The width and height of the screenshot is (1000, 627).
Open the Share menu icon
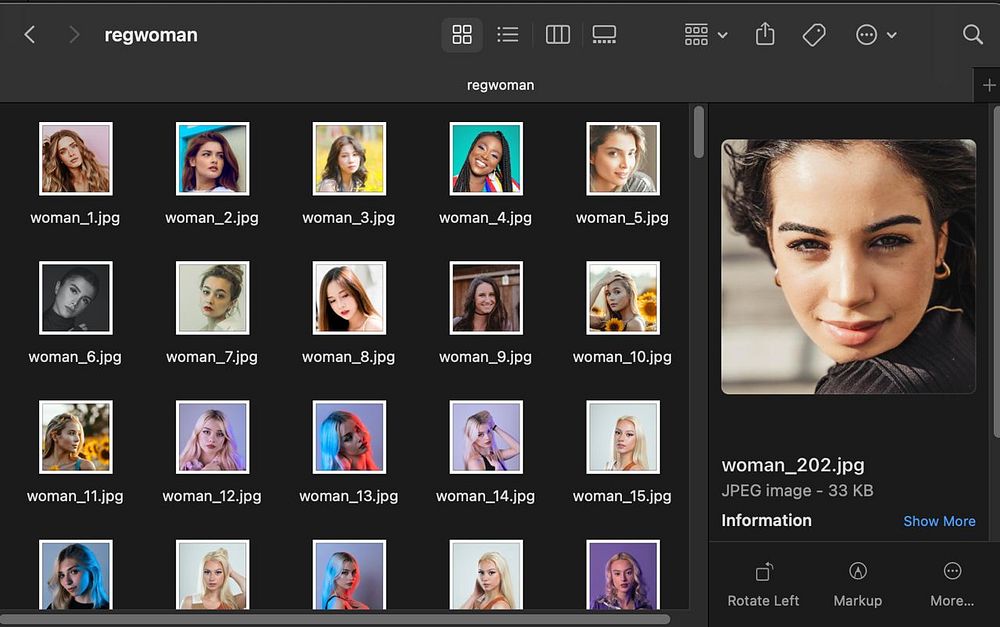click(765, 35)
